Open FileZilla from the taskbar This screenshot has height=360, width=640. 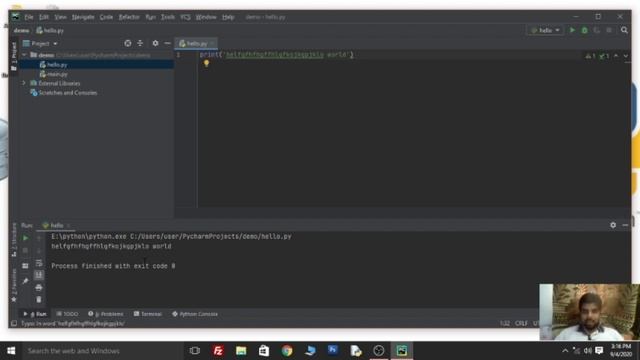218,351
